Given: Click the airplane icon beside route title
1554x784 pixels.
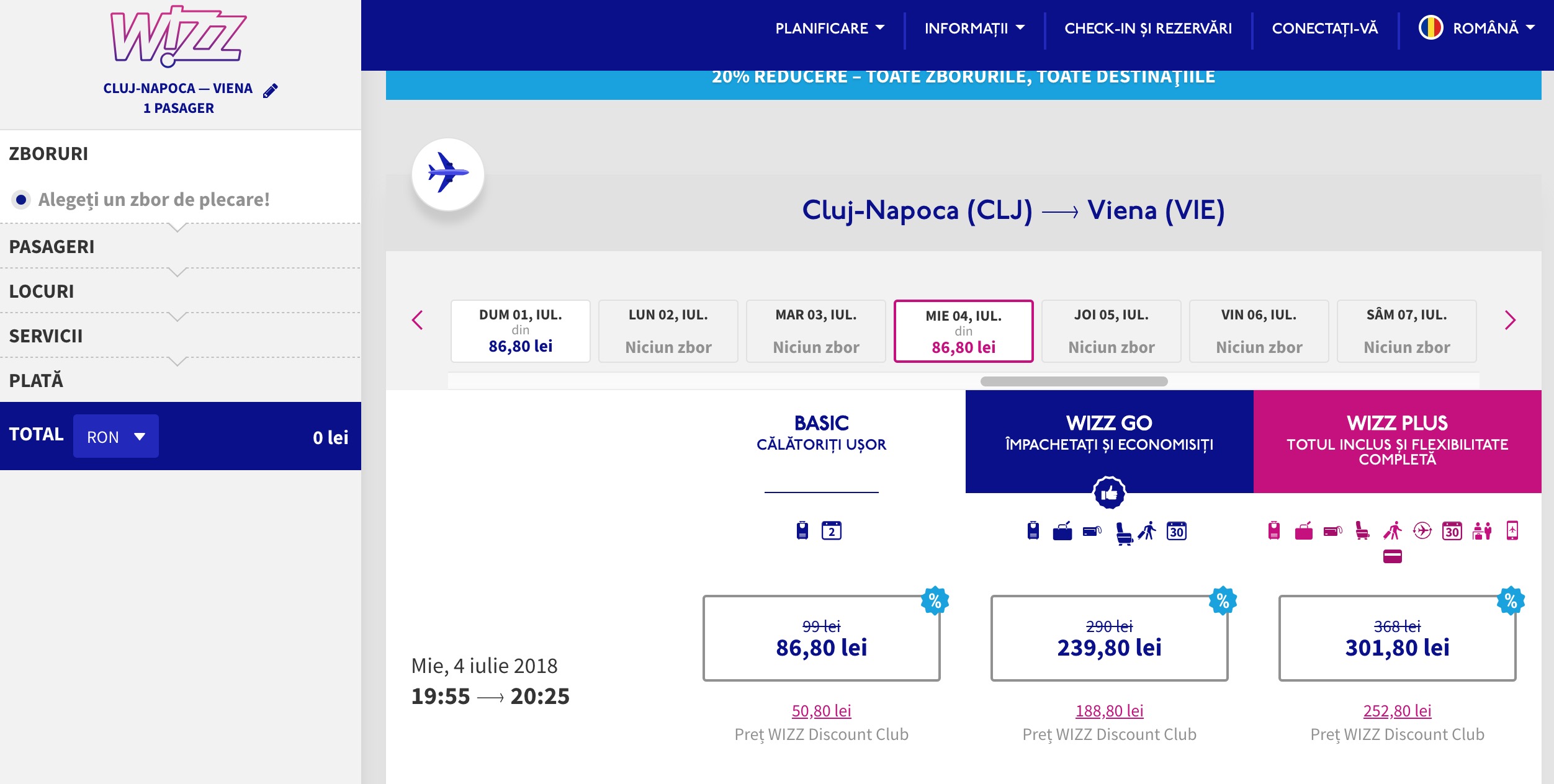Looking at the screenshot, I should (448, 174).
